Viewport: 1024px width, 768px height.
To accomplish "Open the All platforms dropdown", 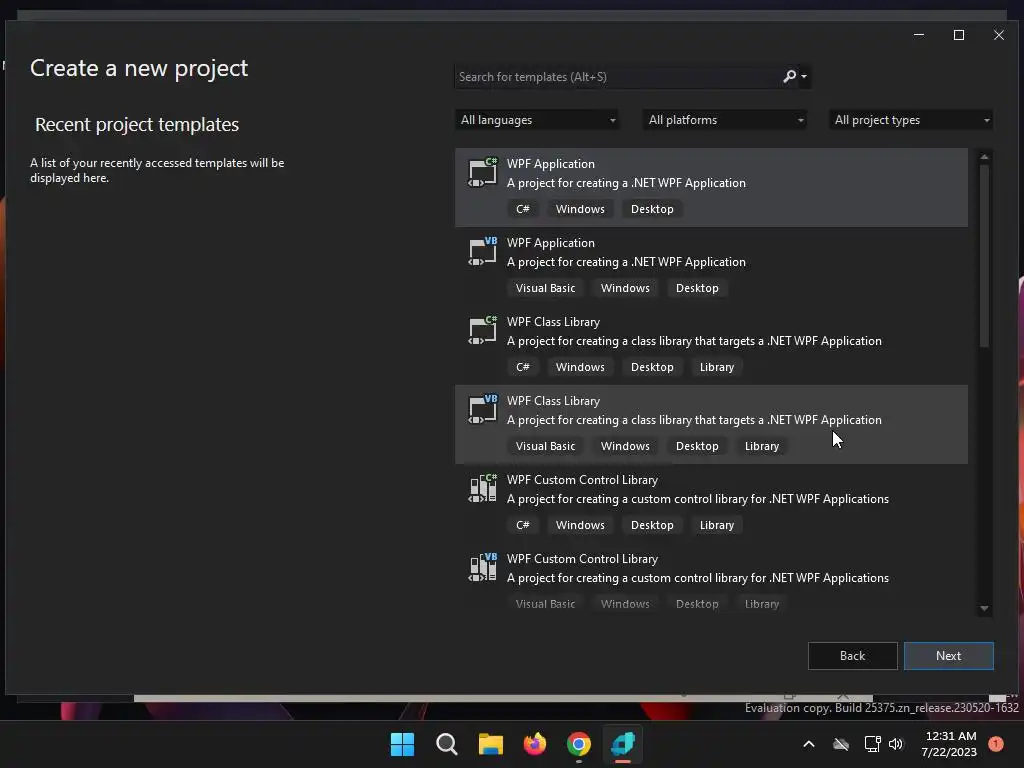I will (x=725, y=120).
